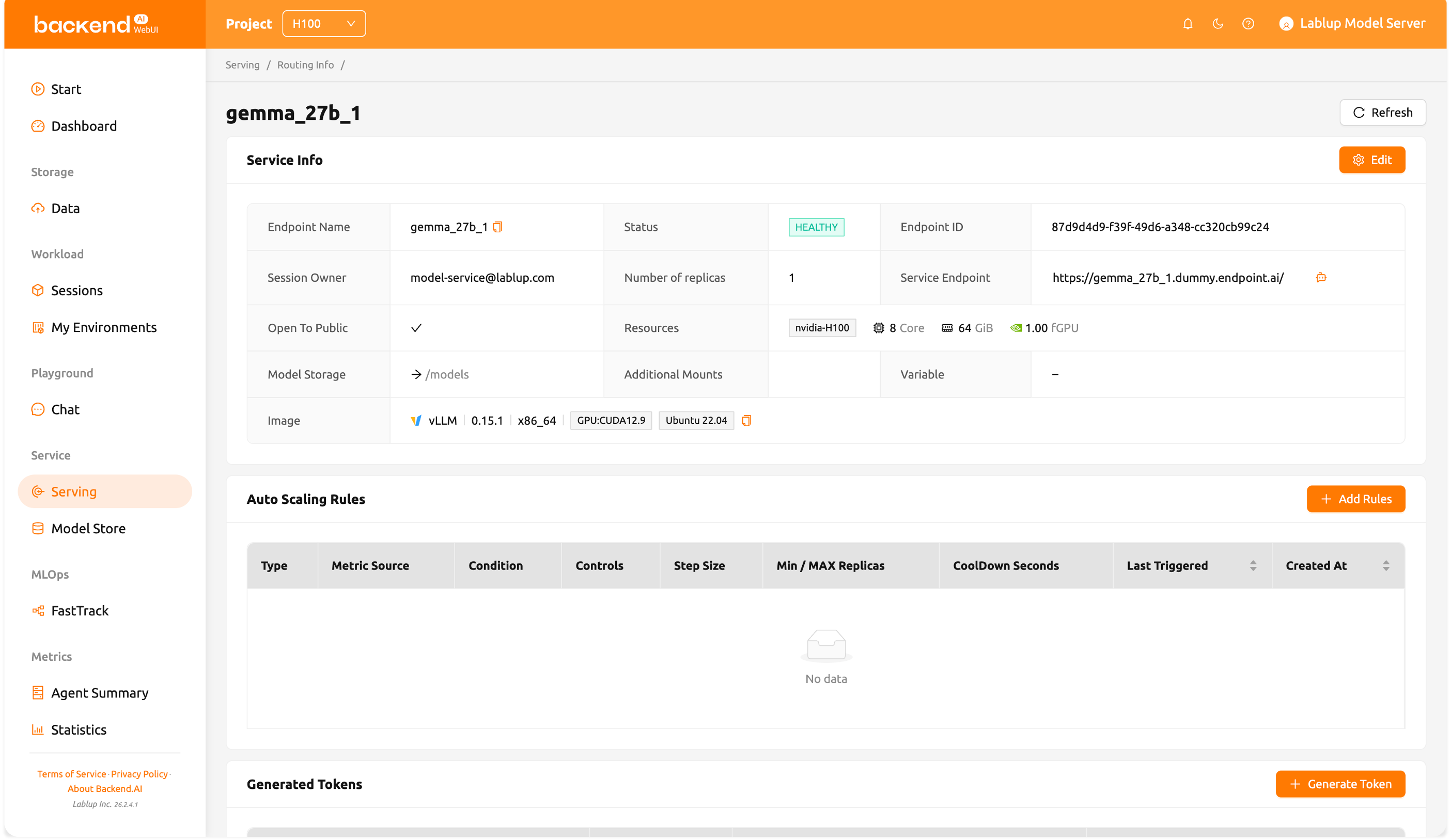Sort by Created At column arrows
1451x840 pixels.
[1386, 565]
